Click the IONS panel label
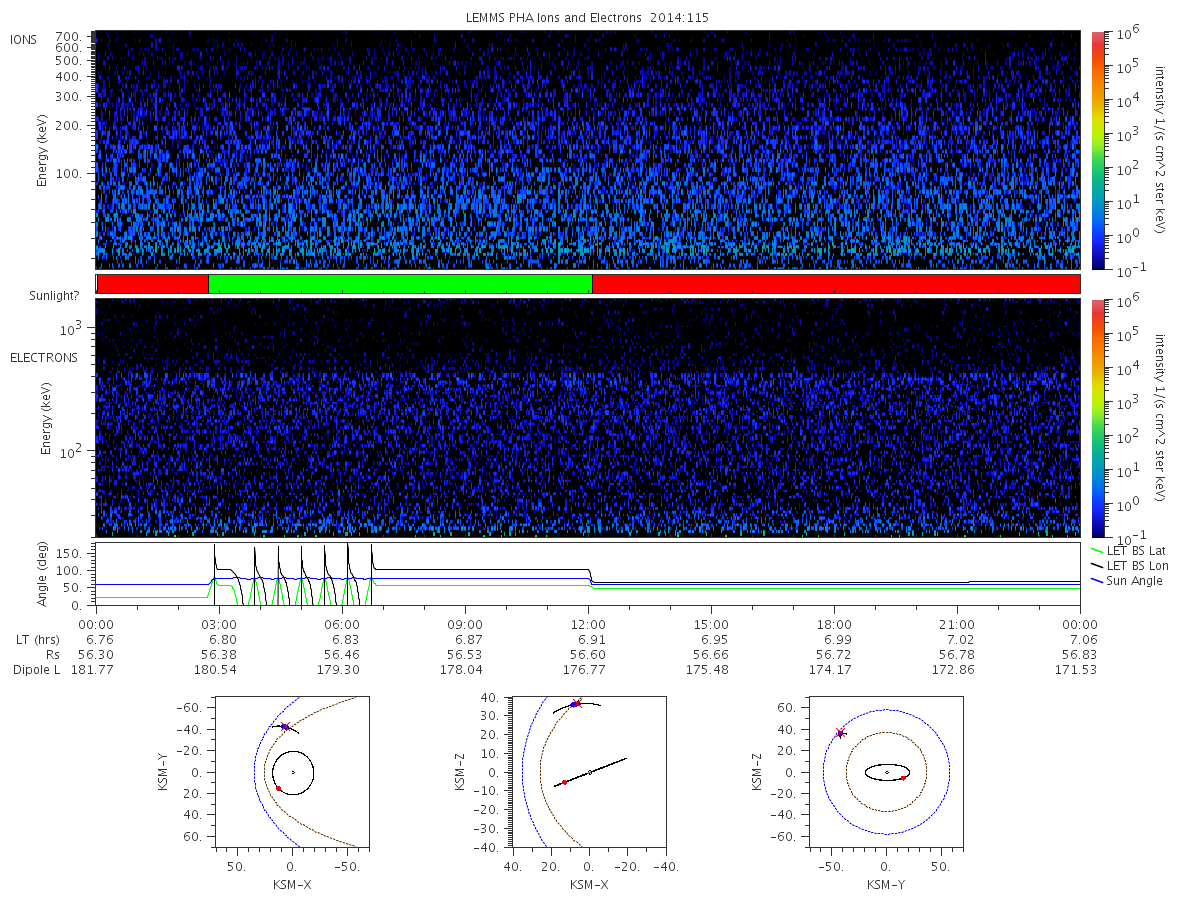This screenshot has height=900, width=1200. [25, 39]
